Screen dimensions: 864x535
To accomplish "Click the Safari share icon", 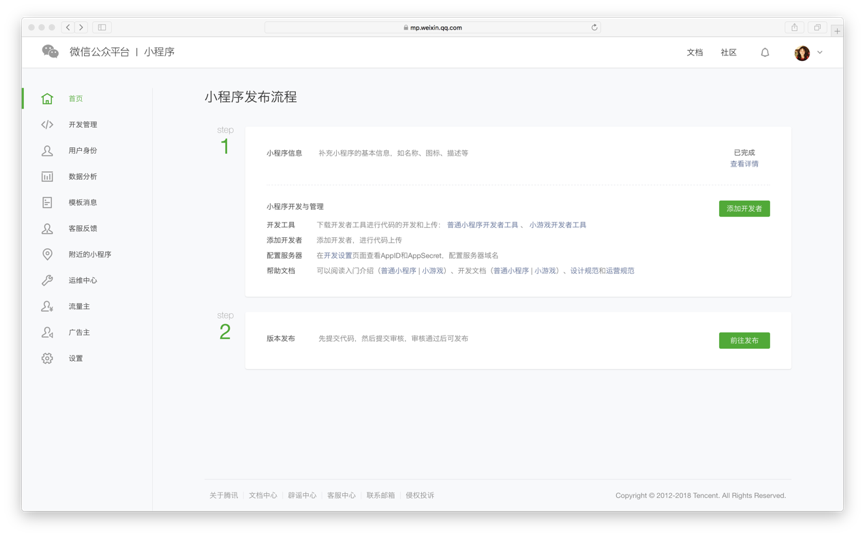I will tap(795, 27).
